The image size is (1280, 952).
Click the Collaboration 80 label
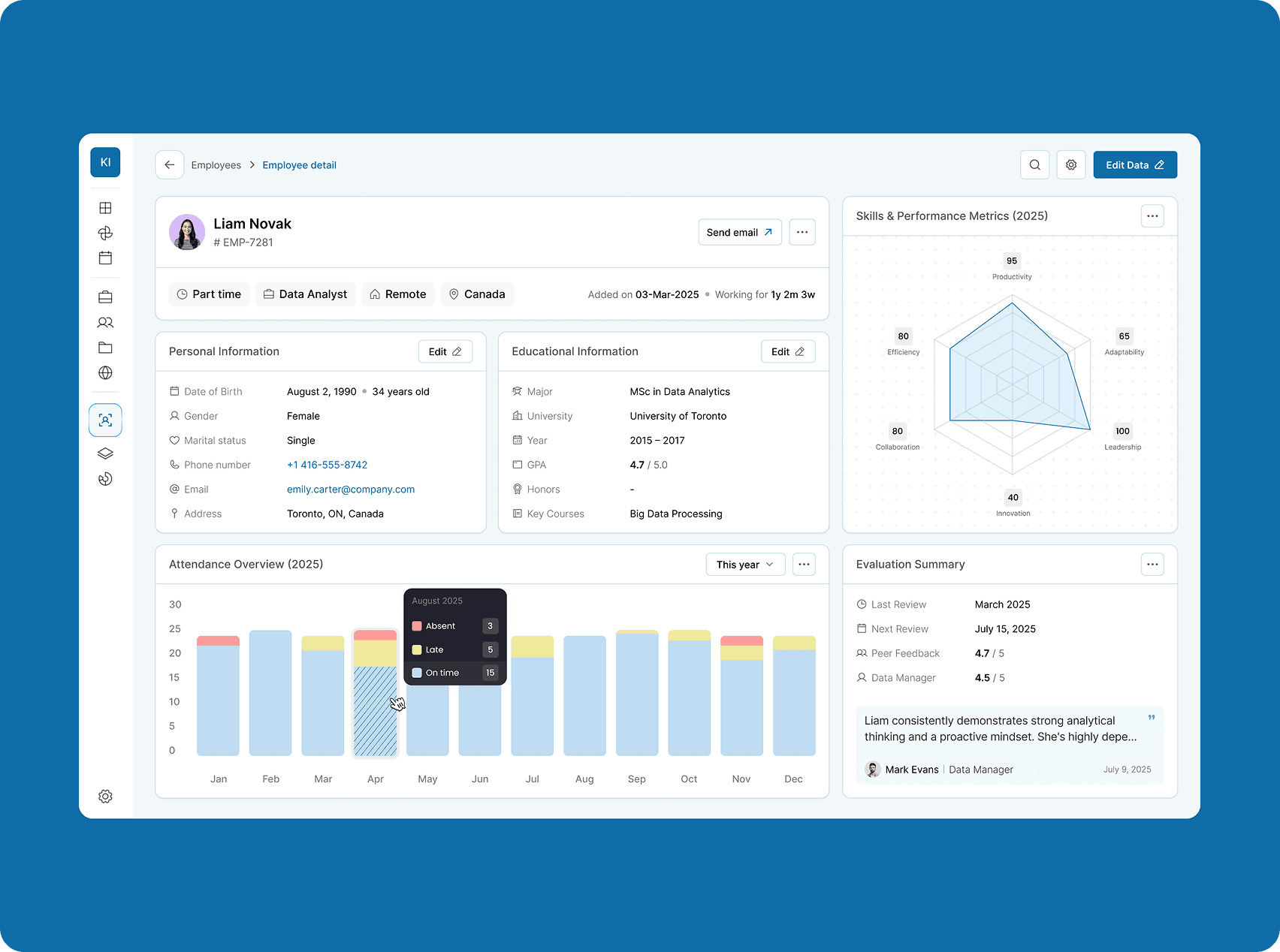tap(898, 438)
